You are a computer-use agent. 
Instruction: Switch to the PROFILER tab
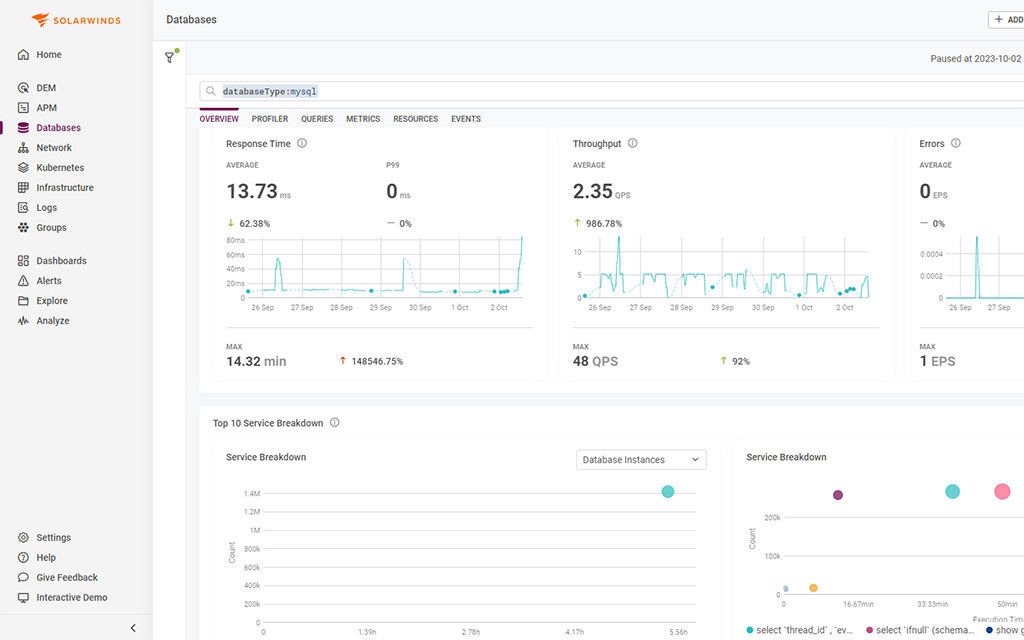[269, 118]
